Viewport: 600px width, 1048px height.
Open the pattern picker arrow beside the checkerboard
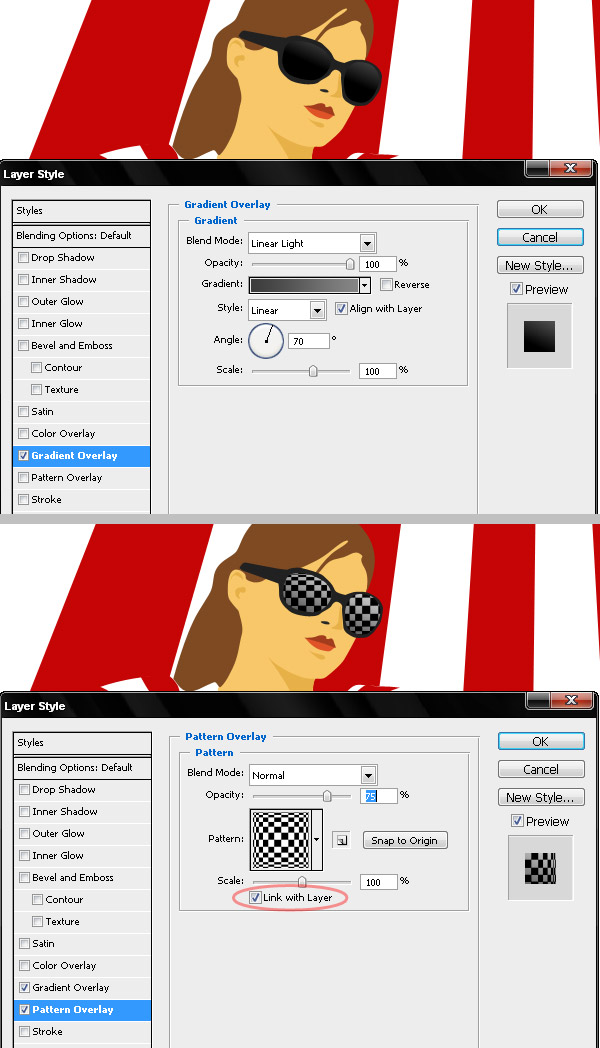[x=317, y=839]
